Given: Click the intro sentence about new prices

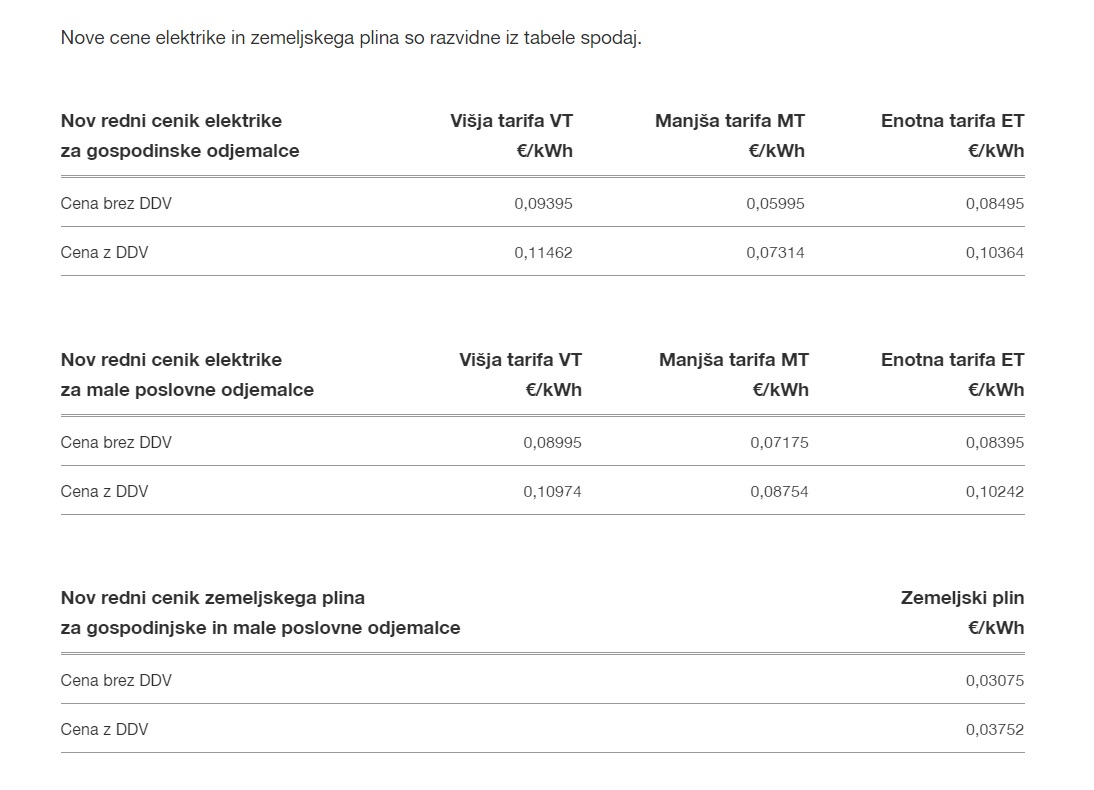Looking at the screenshot, I should click(350, 38).
